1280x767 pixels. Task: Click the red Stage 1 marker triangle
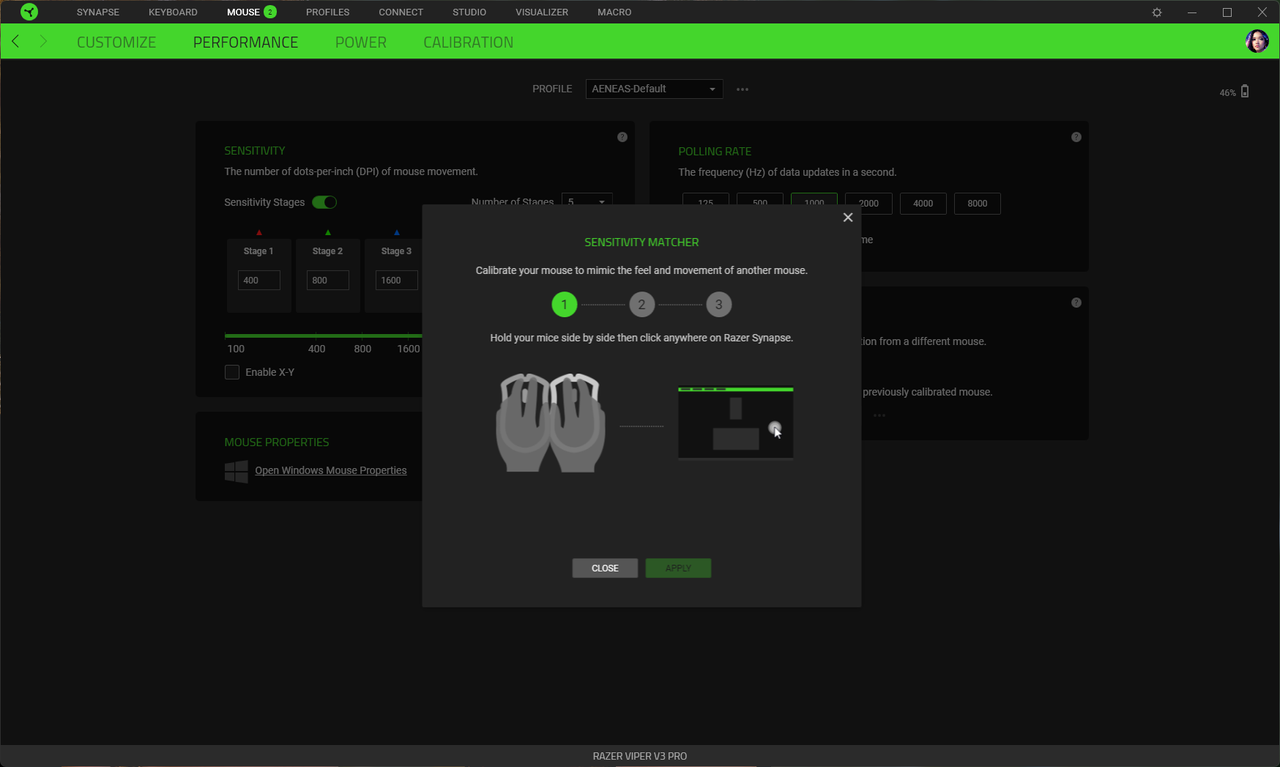coord(259,232)
